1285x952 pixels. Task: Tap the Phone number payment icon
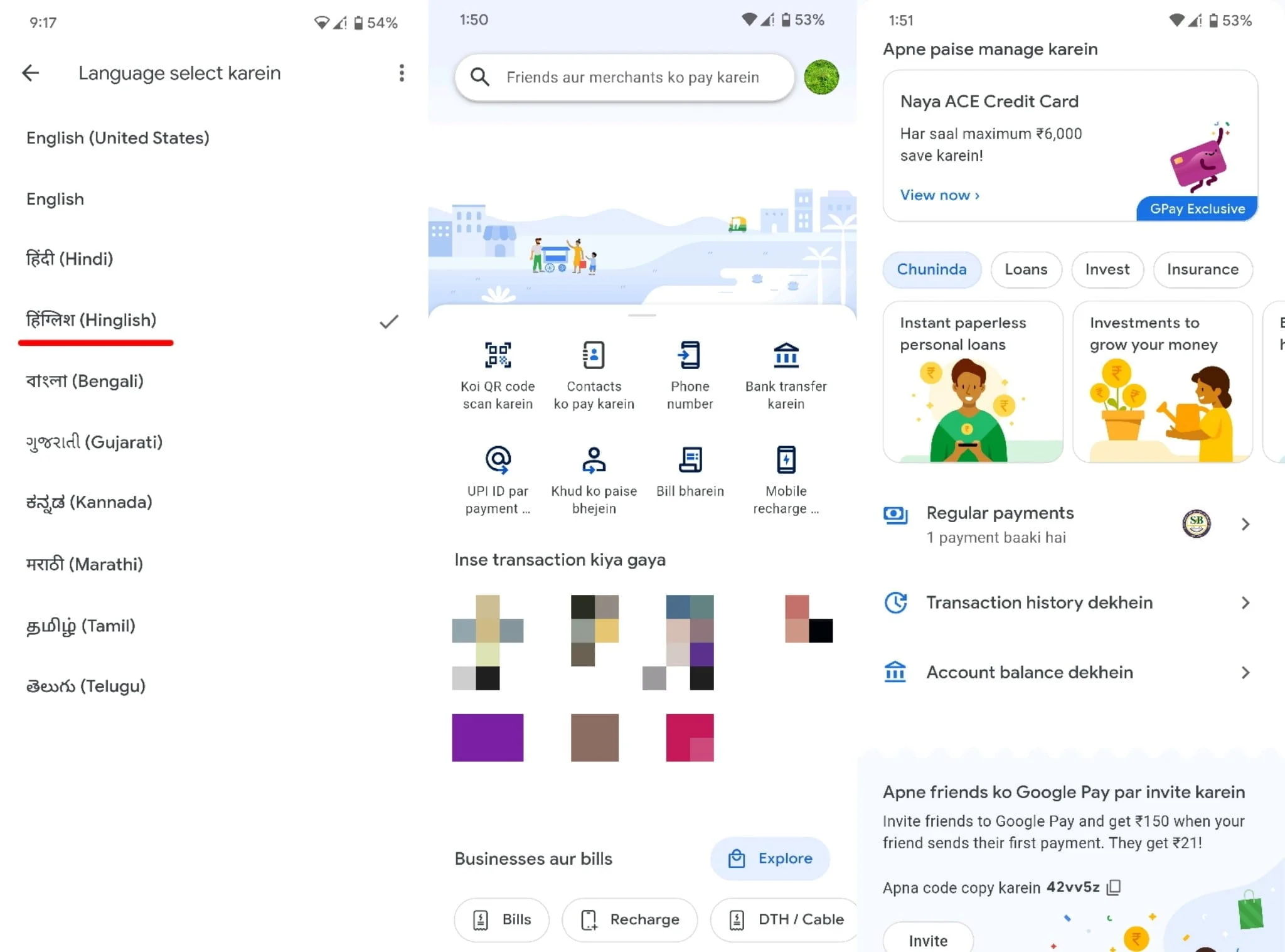coord(690,355)
